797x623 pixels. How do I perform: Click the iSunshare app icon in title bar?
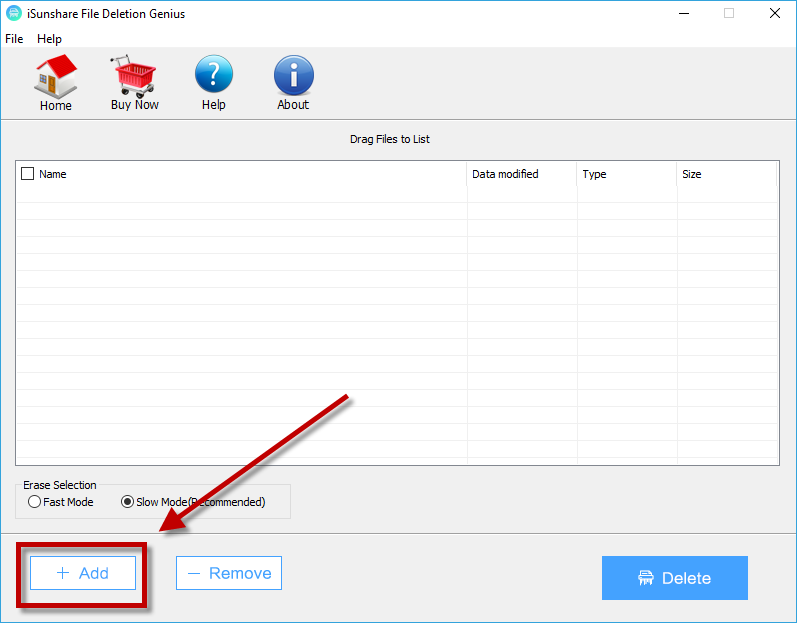click(14, 13)
